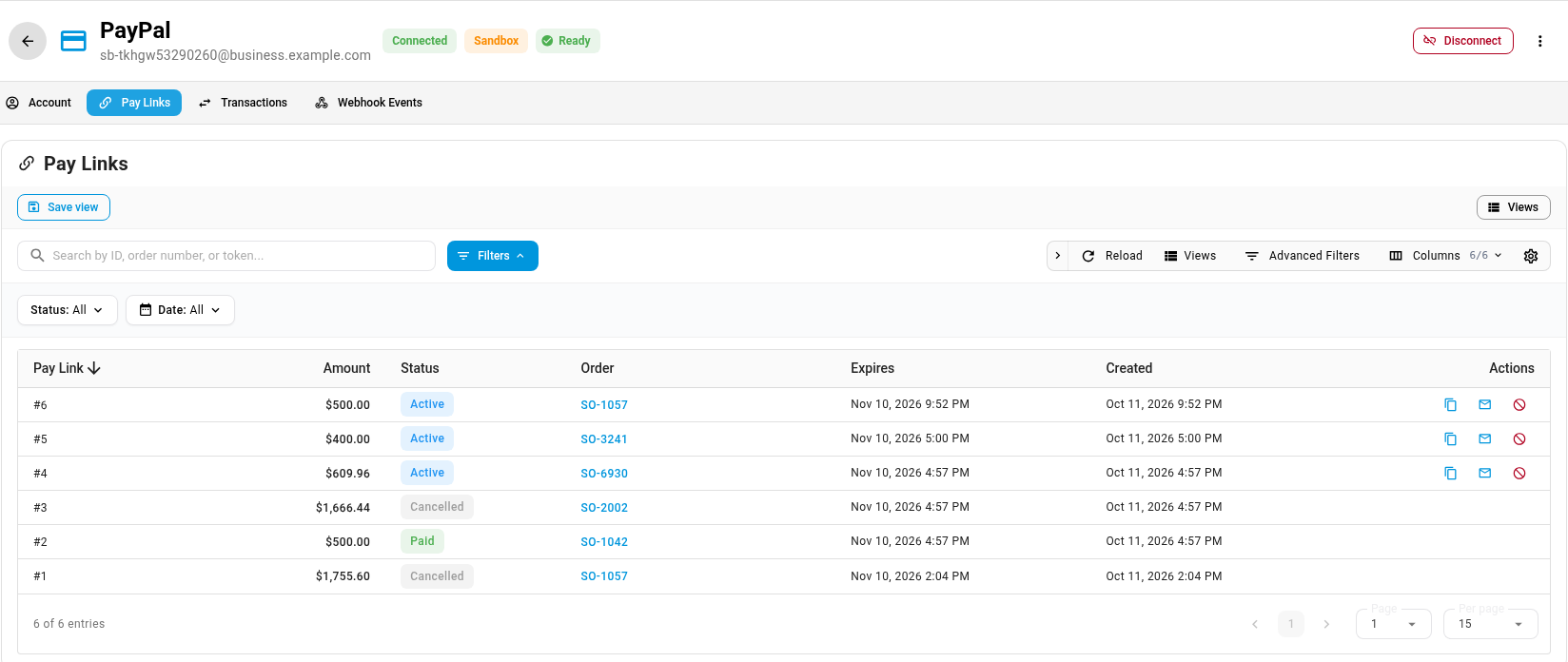Click the Paid status chip on row #2

[422, 541]
